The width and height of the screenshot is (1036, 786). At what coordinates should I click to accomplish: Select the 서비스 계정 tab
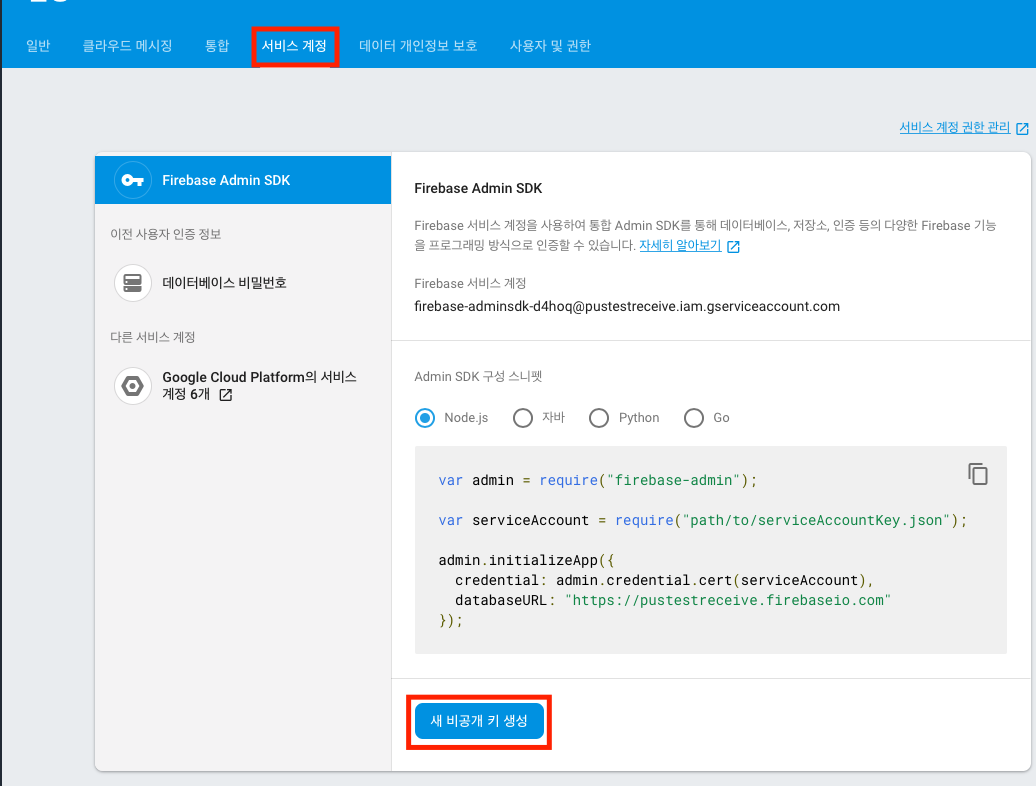coord(294,46)
